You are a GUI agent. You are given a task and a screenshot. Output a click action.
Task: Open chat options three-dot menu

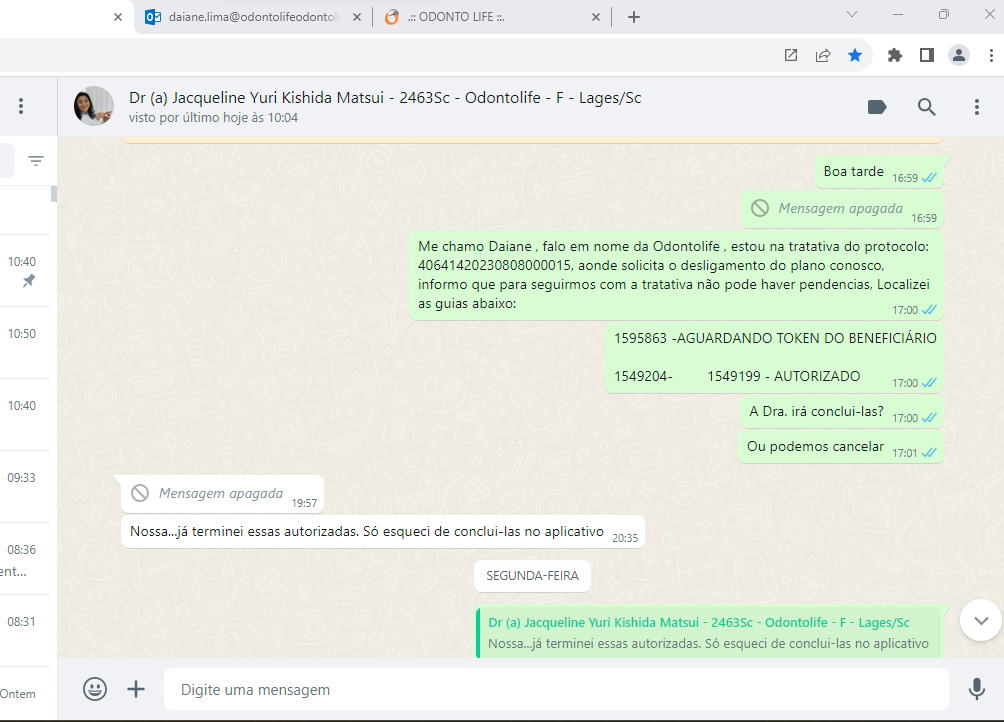[x=977, y=107]
